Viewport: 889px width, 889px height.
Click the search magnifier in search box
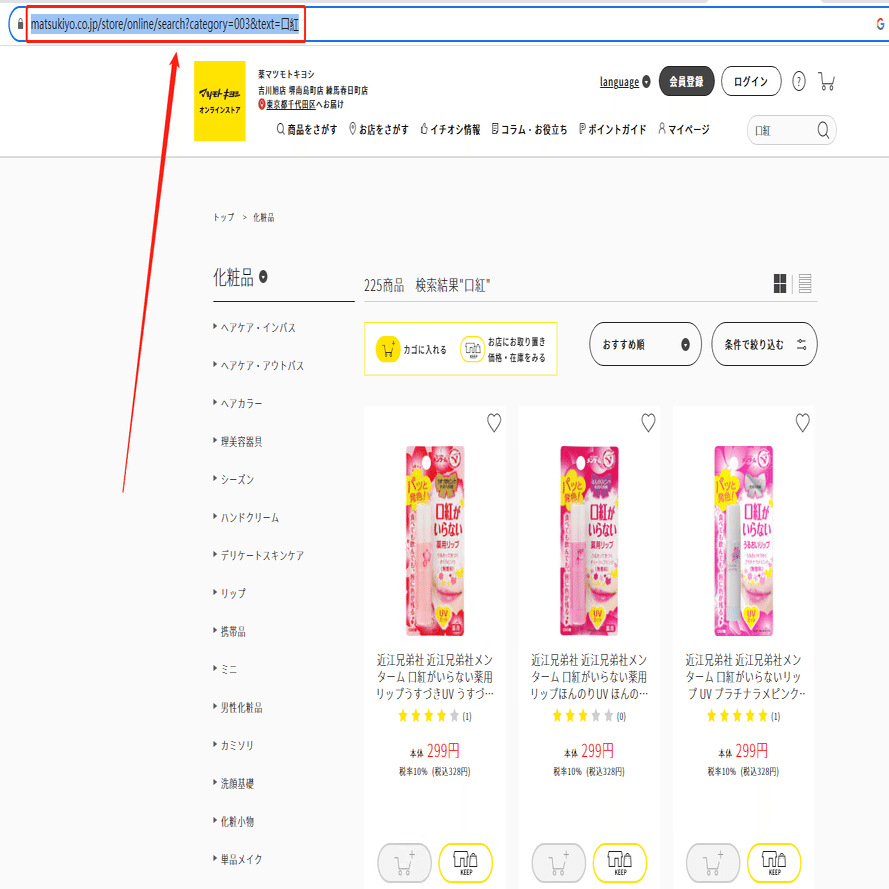[823, 130]
